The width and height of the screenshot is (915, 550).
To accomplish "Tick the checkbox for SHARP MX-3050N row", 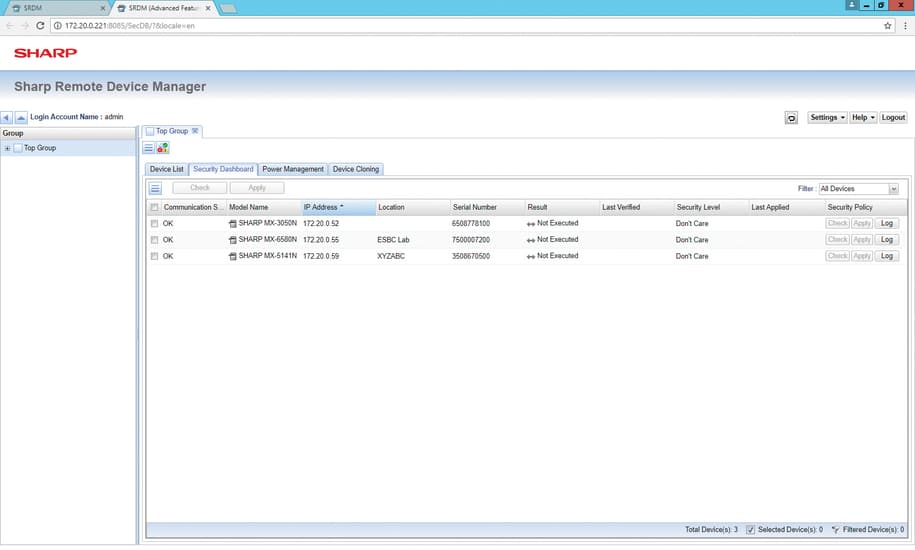I will coord(154,224).
